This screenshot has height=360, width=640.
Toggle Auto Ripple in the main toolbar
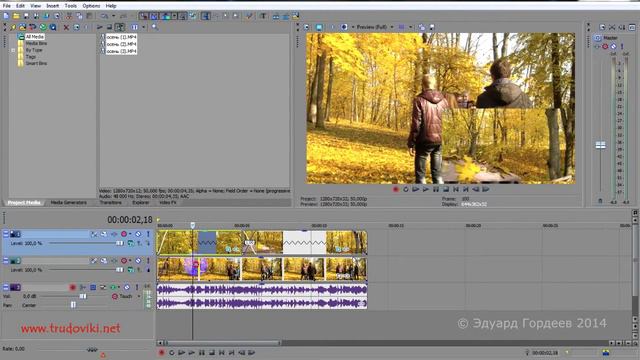pos(165,16)
